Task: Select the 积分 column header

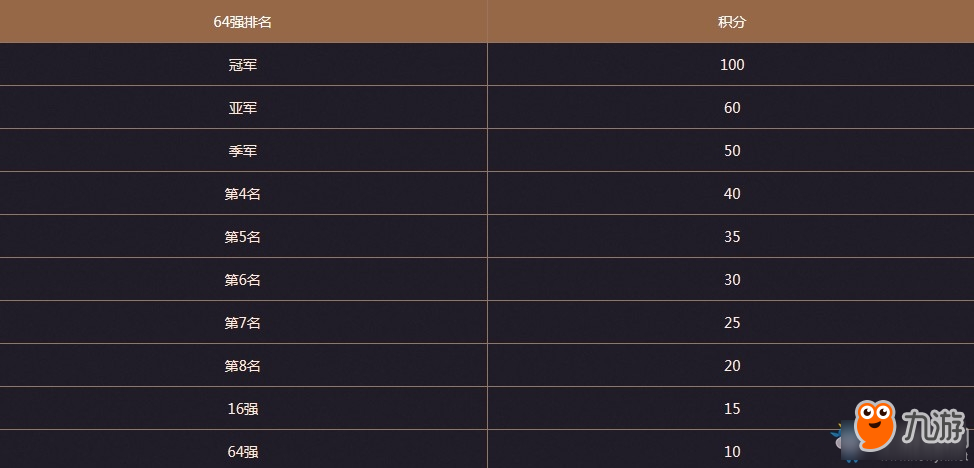Action: pyautogui.click(x=732, y=22)
